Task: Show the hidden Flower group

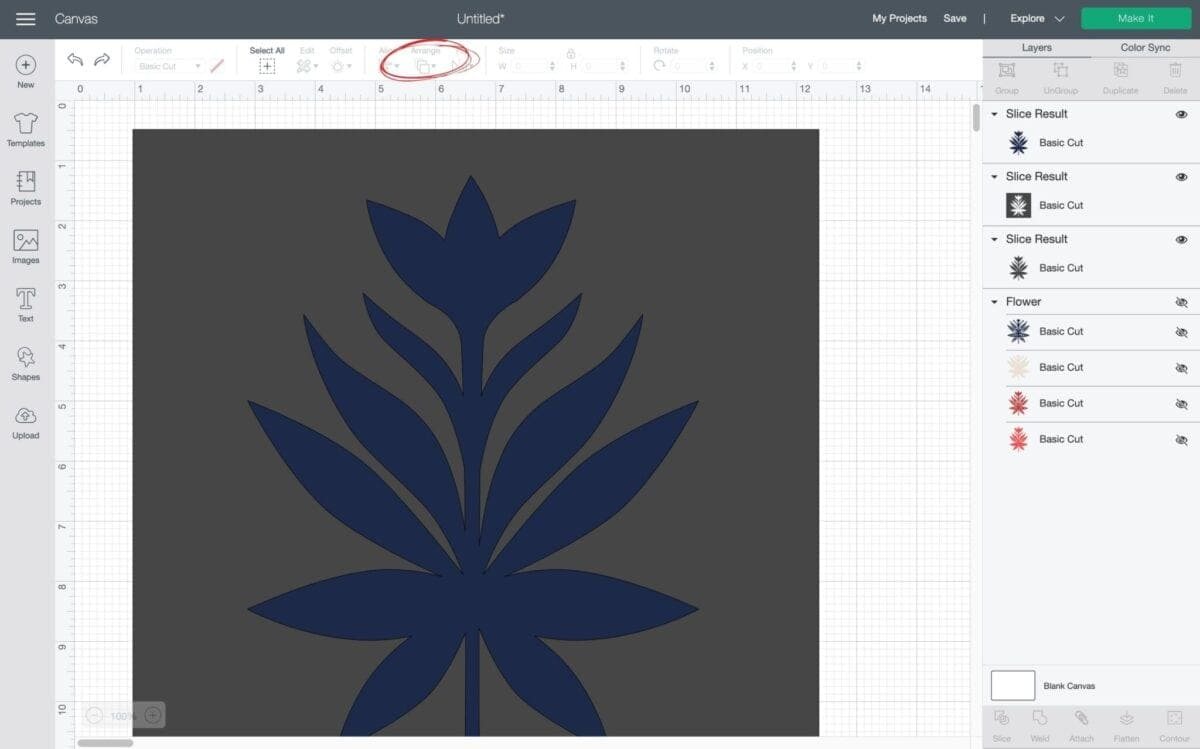Action: (1181, 302)
